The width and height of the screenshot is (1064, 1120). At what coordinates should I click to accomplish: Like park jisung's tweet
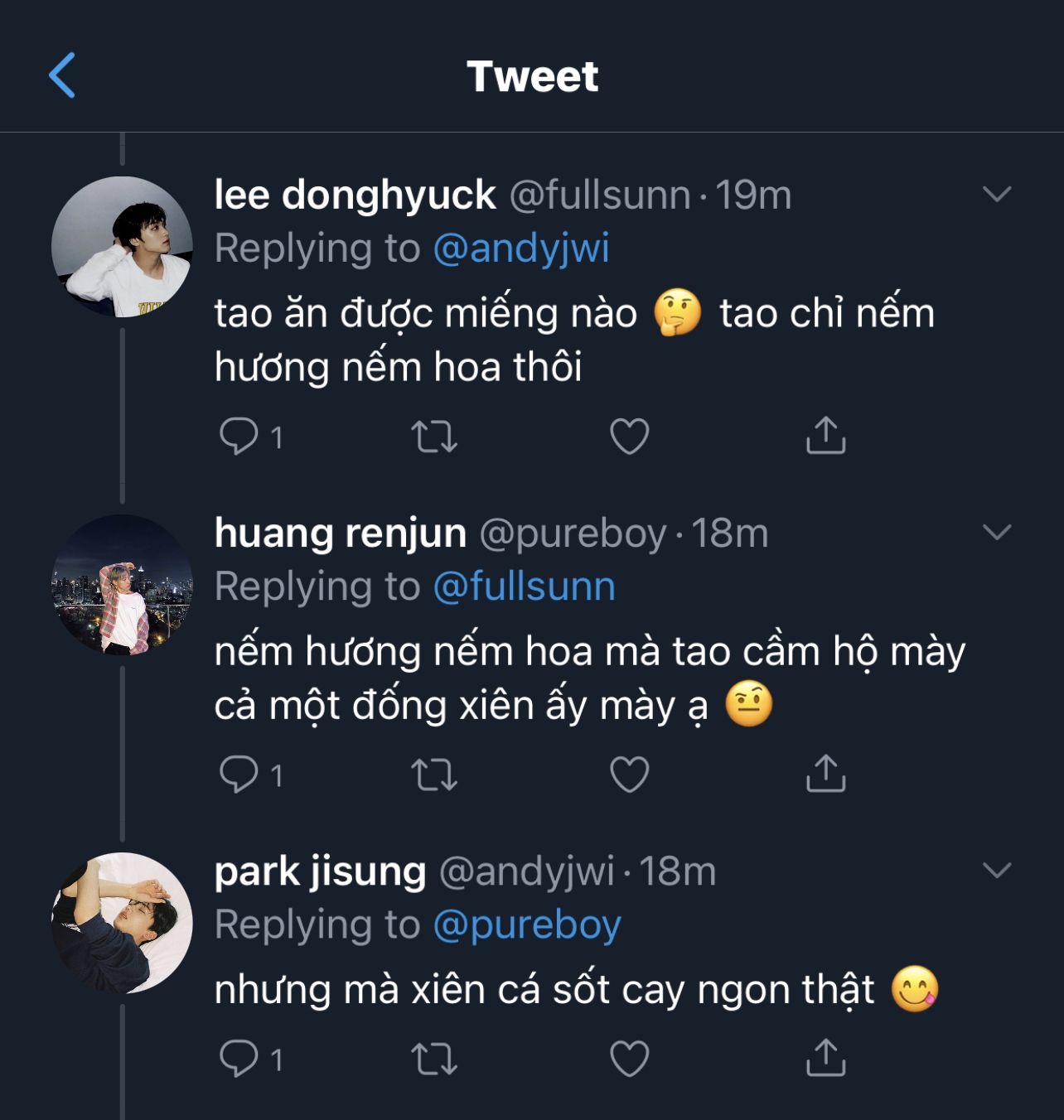click(x=629, y=1058)
